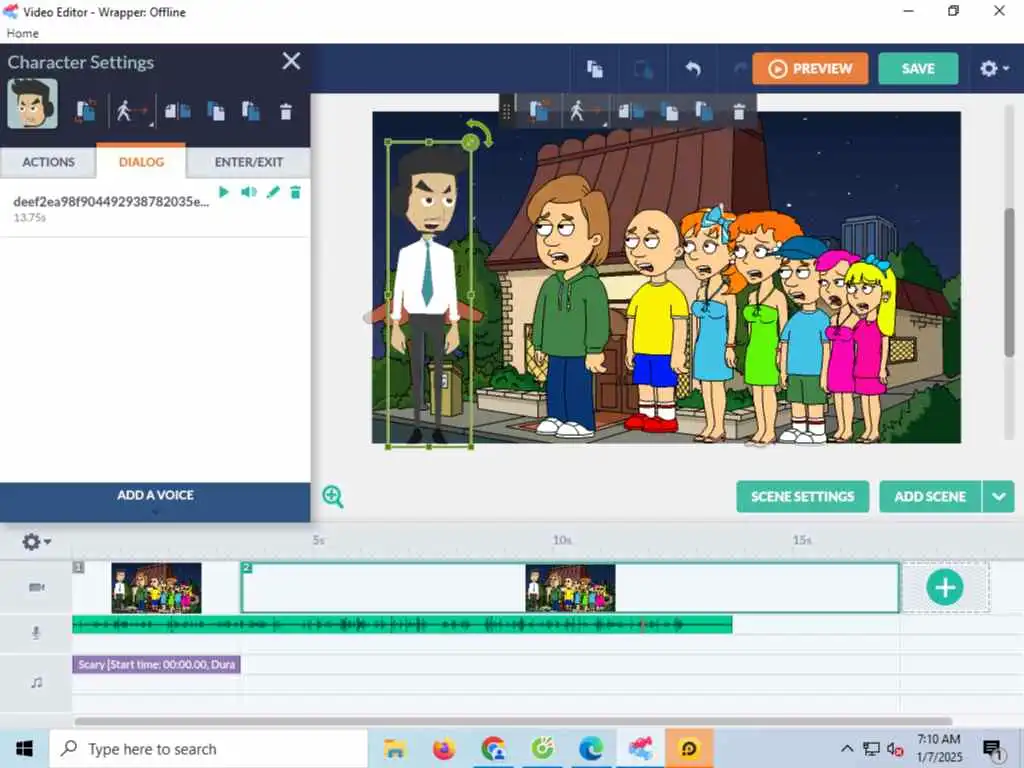The image size is (1024, 768).
Task: Delete the dialog with green trash icon
Action: point(295,192)
